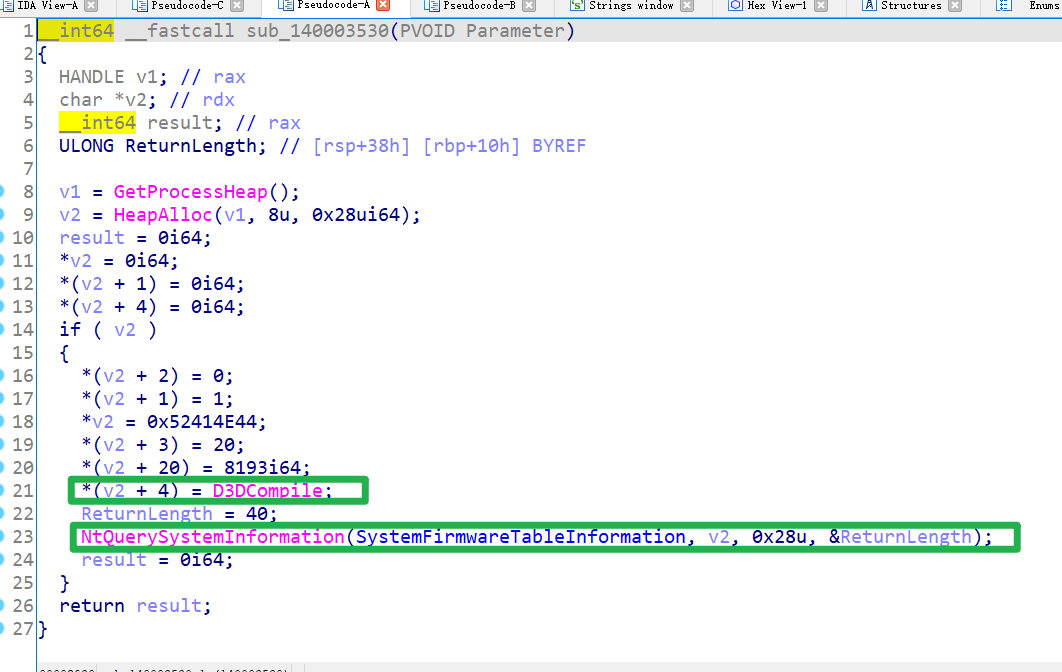Click the 0x28u argument on line 23

(779, 537)
